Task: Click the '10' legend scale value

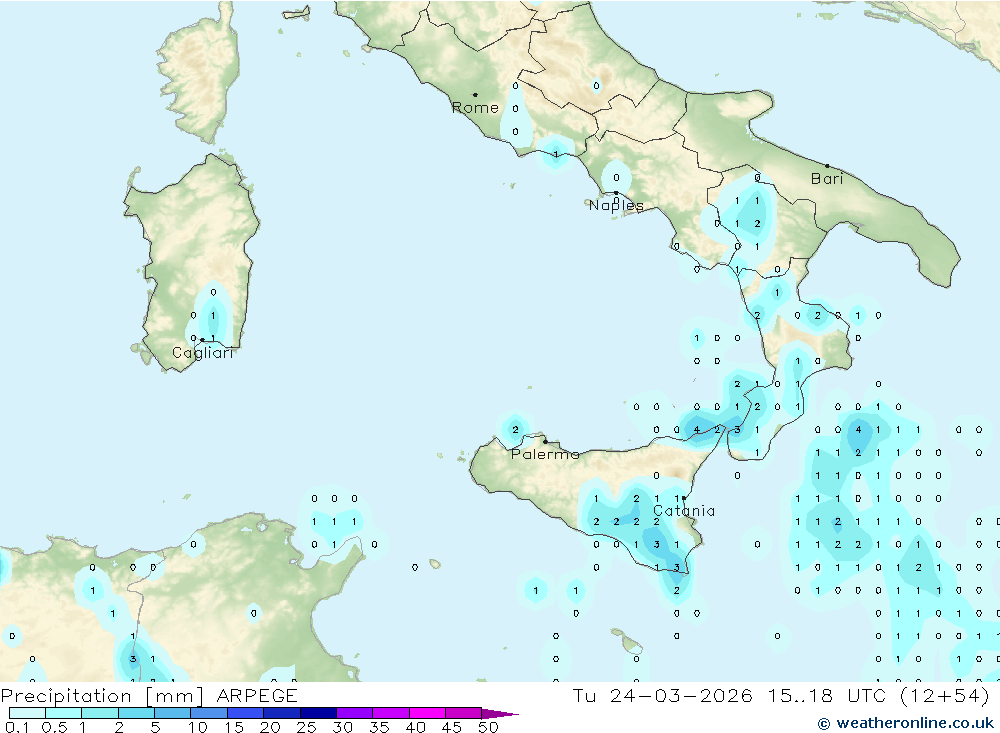Action: coord(198,727)
